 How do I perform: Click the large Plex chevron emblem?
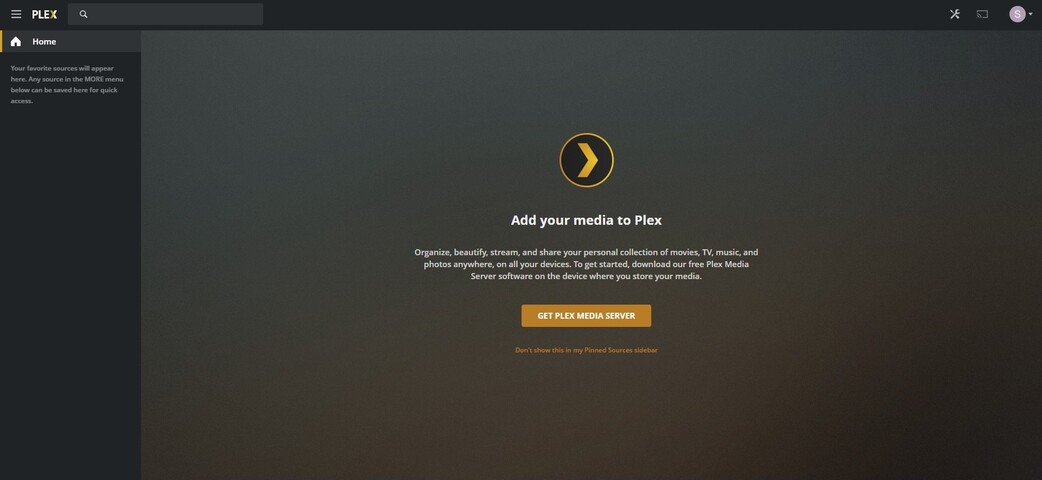(x=586, y=160)
